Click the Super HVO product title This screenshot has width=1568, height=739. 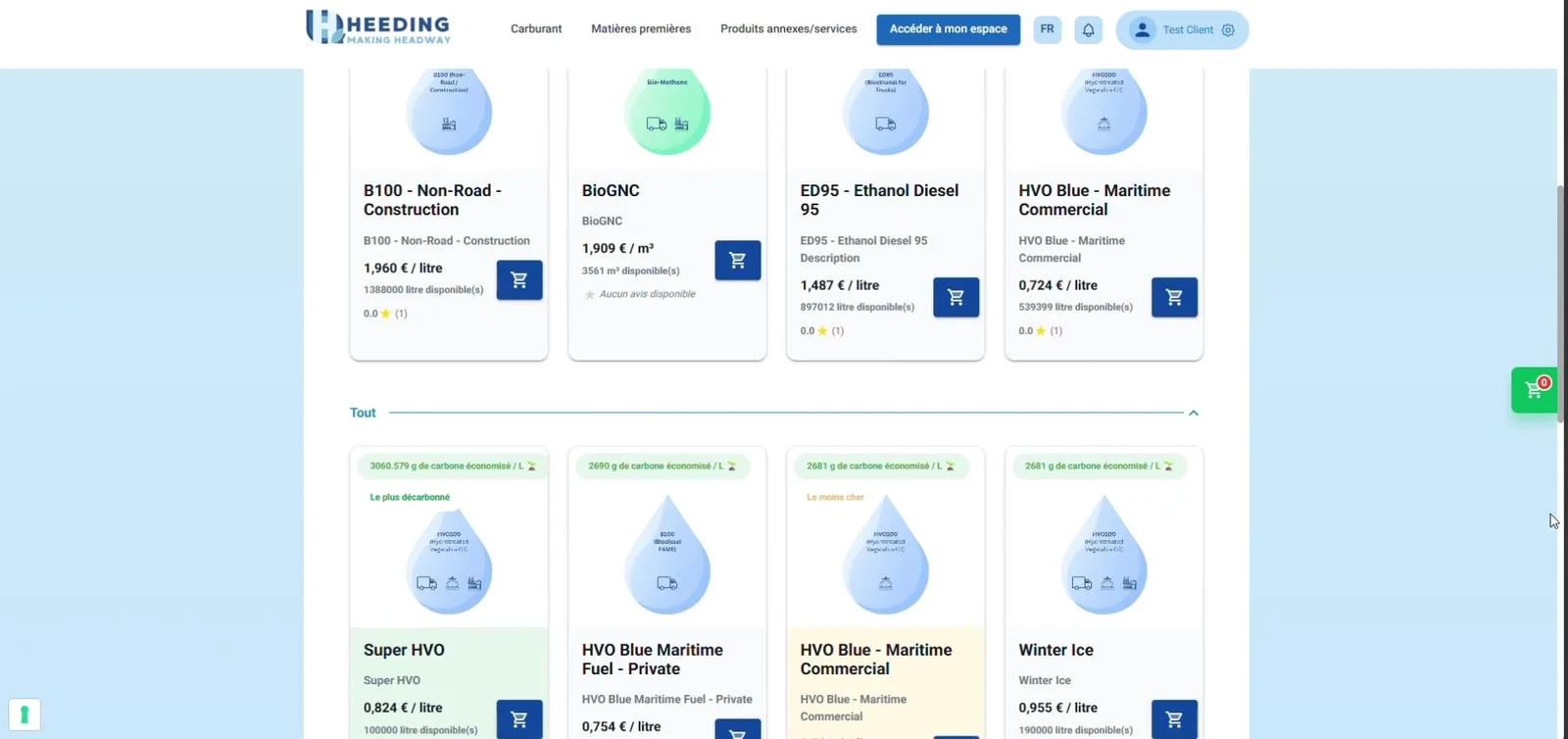click(x=404, y=650)
